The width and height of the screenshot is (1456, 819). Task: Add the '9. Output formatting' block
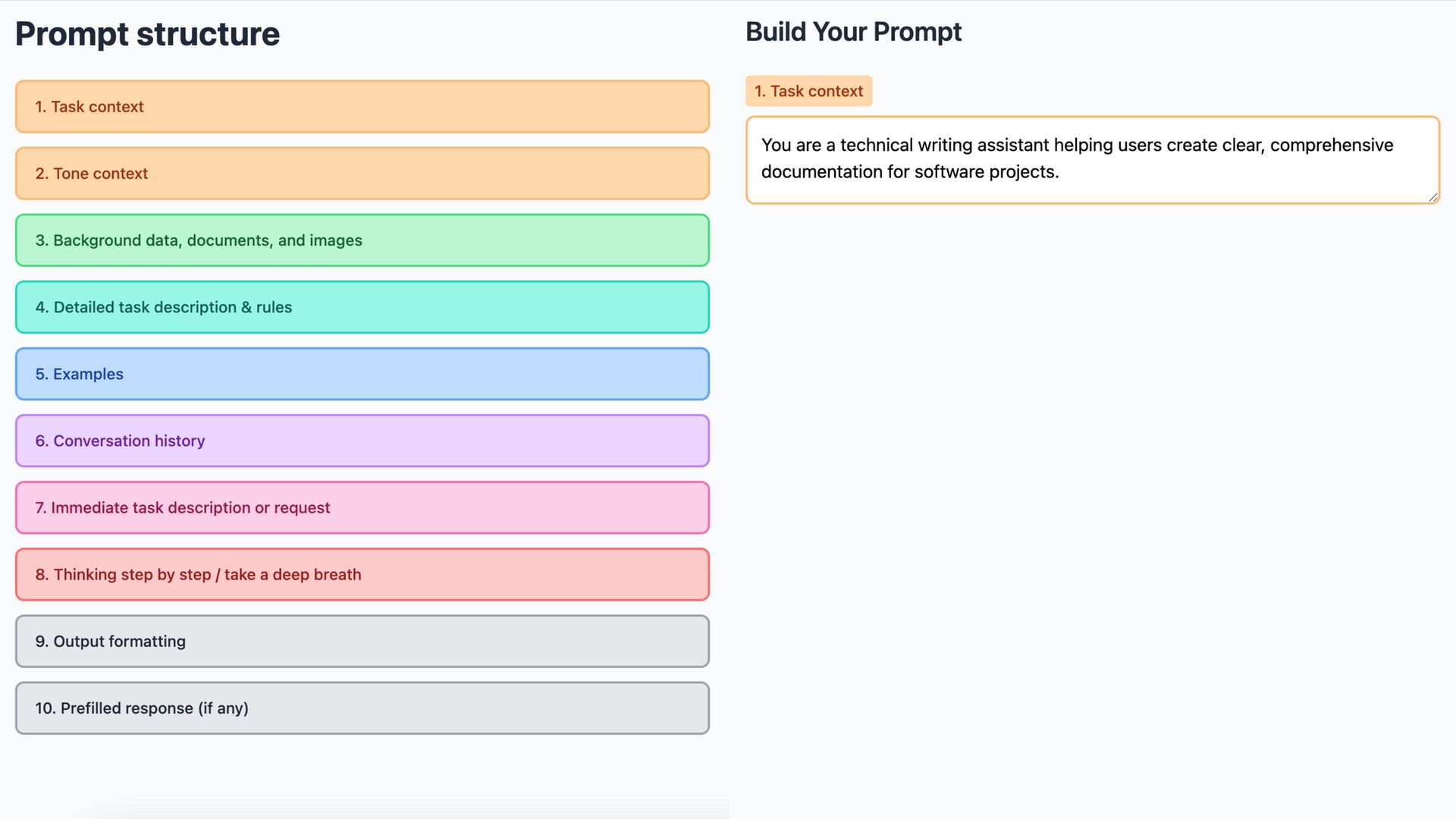[362, 641]
